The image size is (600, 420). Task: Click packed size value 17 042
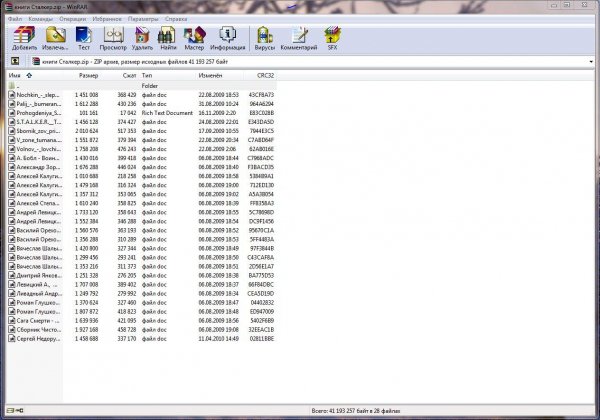click(x=128, y=113)
